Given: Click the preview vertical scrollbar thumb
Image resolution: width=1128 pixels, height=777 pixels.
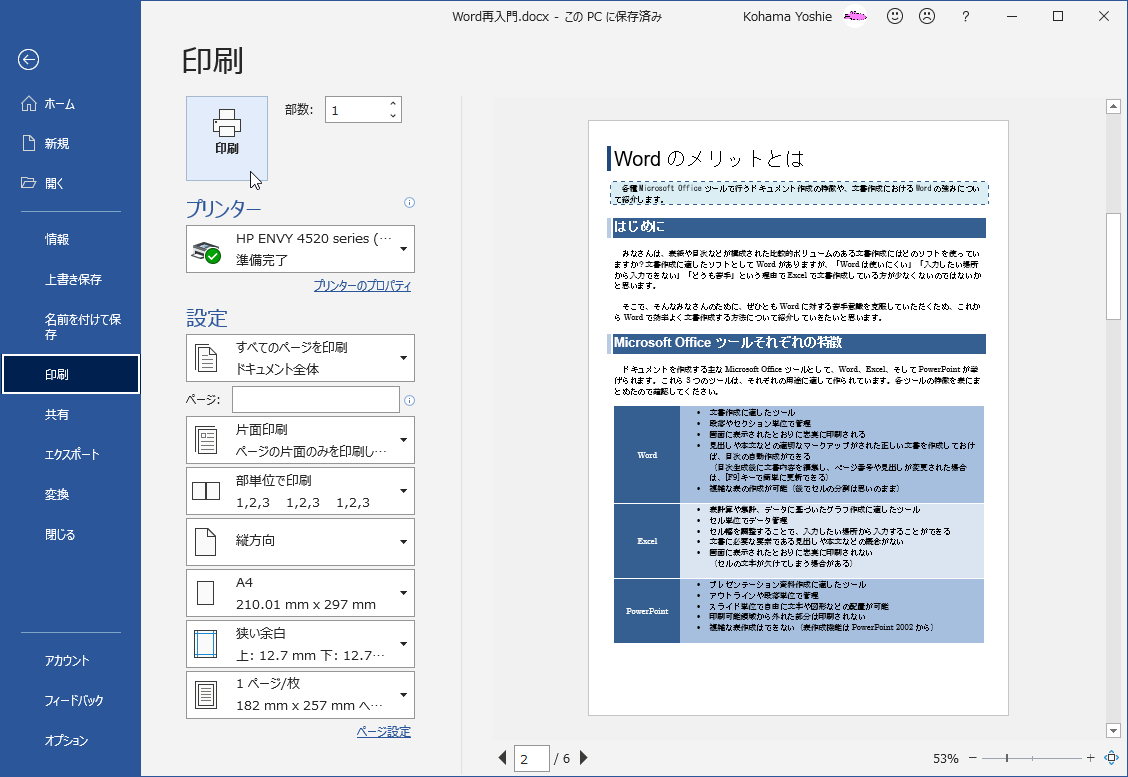Looking at the screenshot, I should tap(1113, 266).
